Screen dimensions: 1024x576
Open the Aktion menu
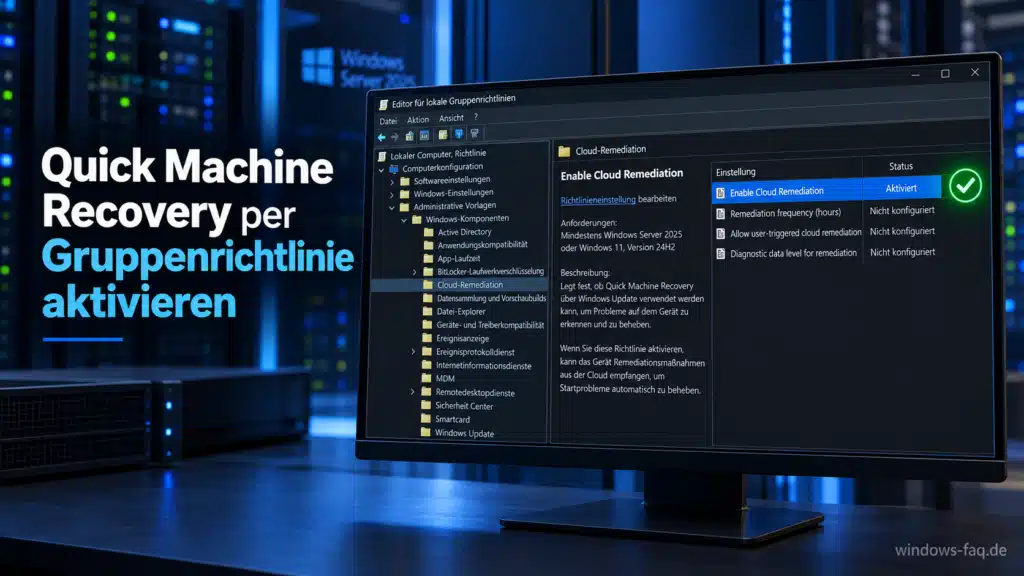[418, 120]
